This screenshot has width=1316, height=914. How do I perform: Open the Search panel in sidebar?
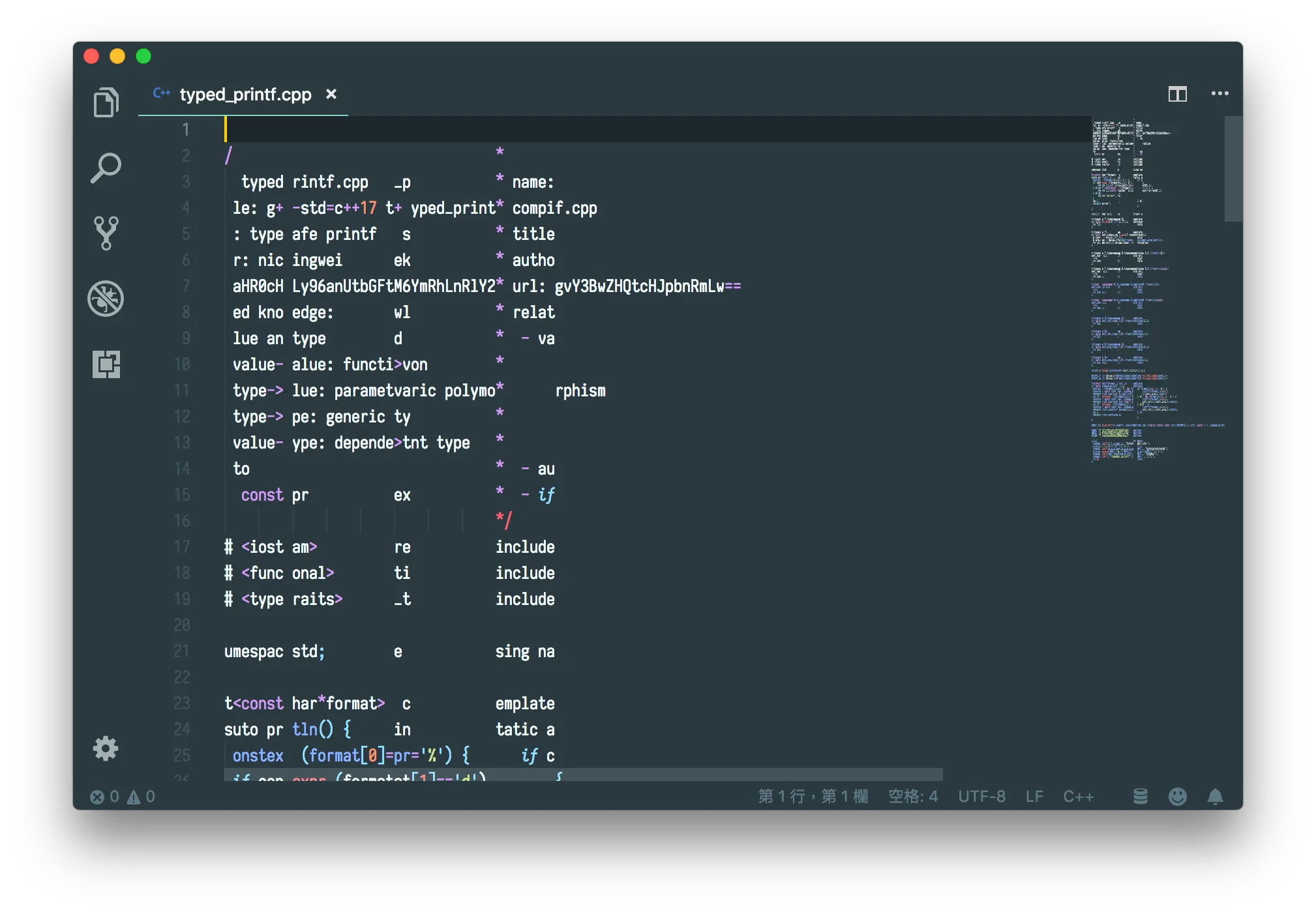(x=106, y=168)
